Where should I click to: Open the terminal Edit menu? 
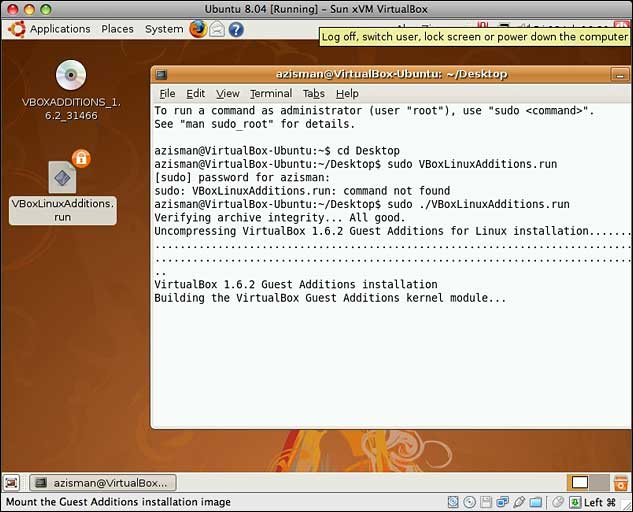point(195,94)
